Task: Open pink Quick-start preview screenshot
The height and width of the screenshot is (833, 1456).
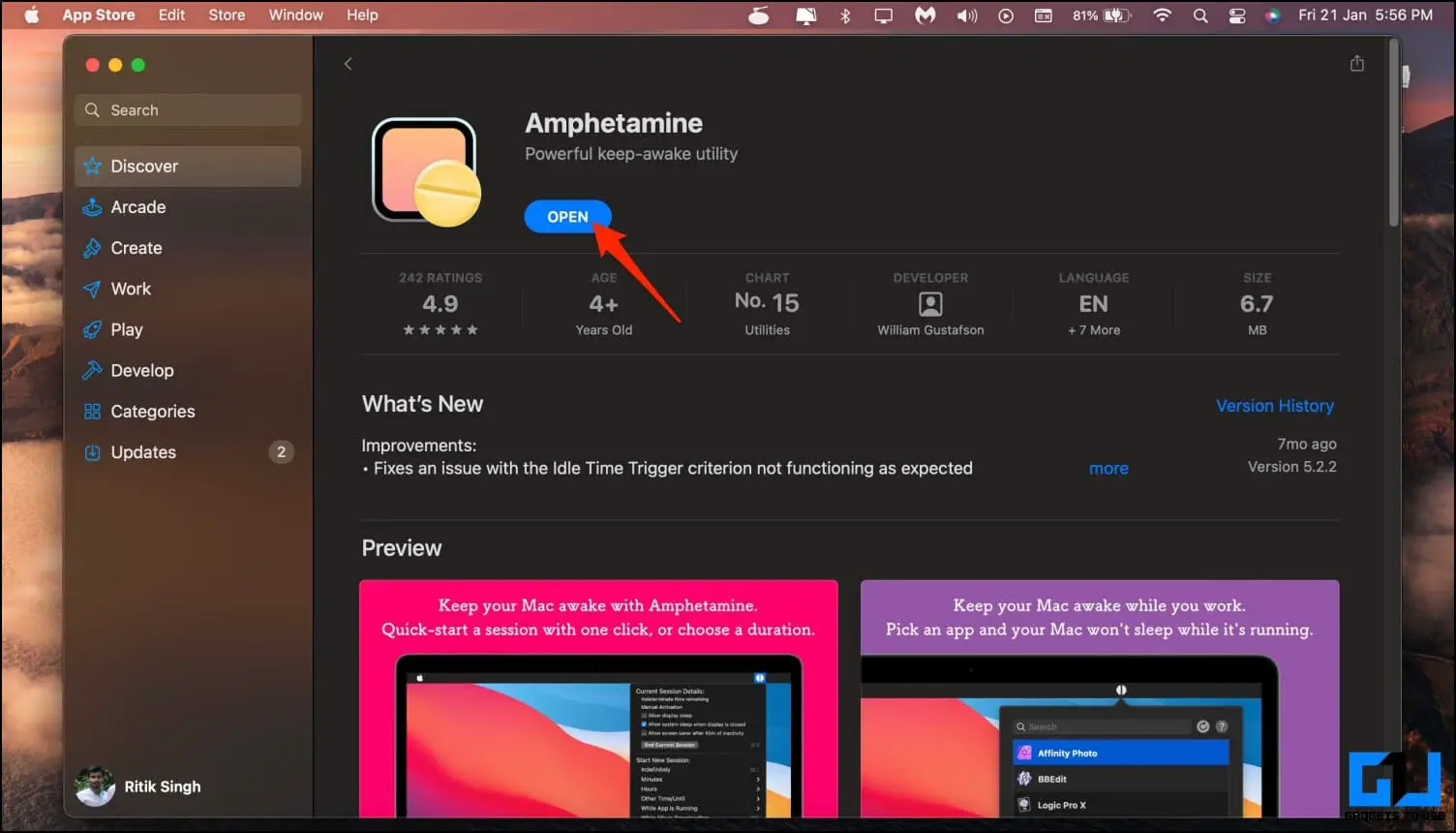Action: [598, 699]
